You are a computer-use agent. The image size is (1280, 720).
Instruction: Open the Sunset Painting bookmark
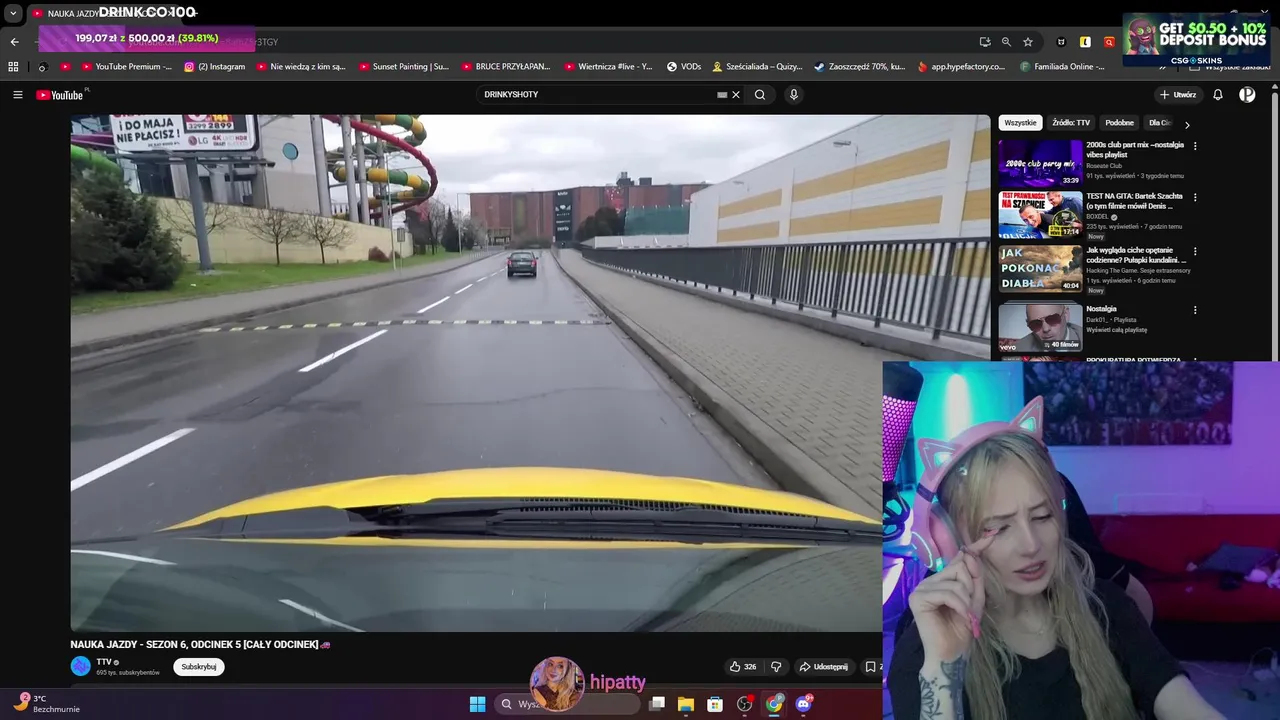tap(404, 67)
